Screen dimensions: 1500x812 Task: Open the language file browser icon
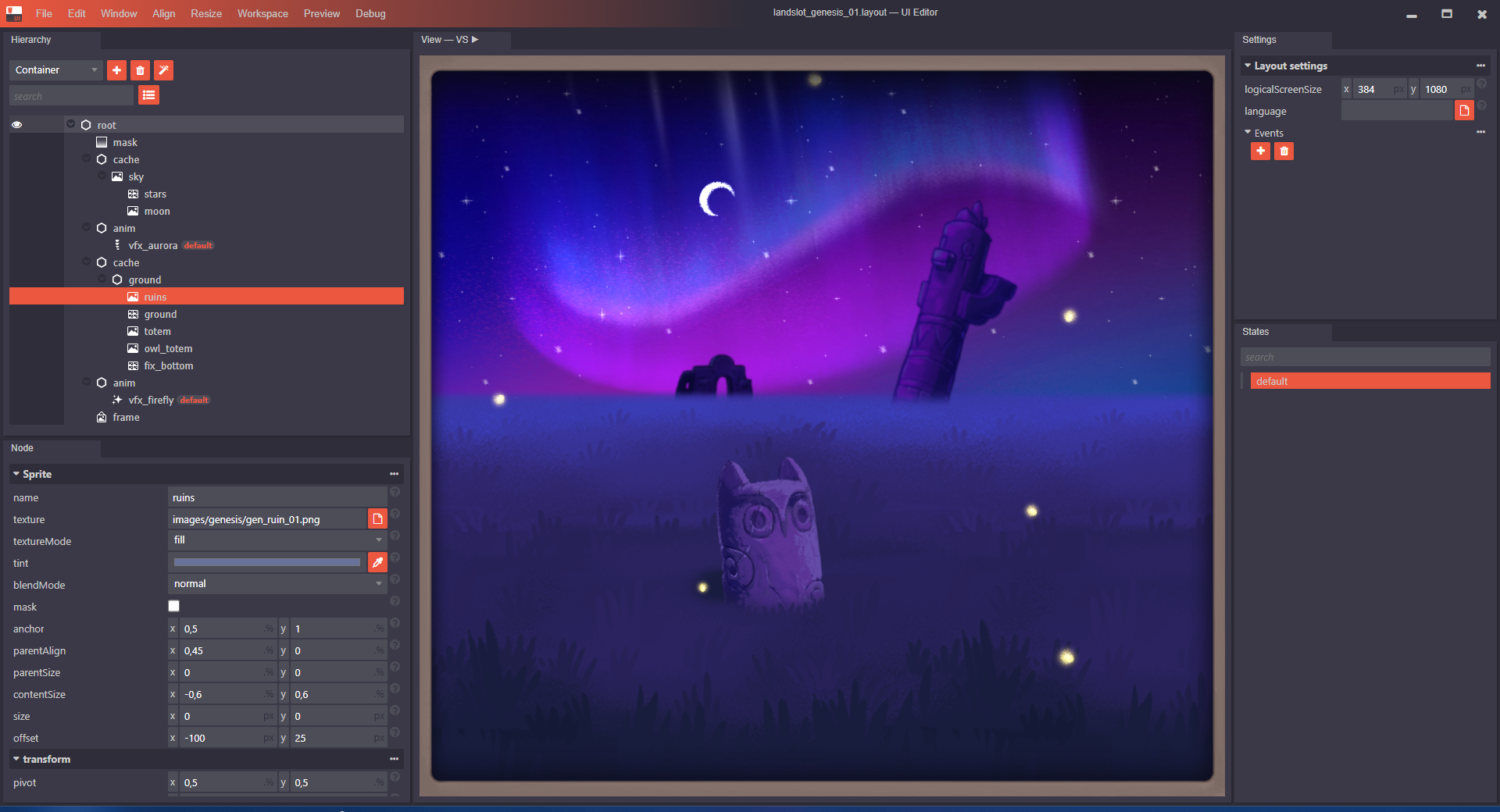tap(1464, 111)
